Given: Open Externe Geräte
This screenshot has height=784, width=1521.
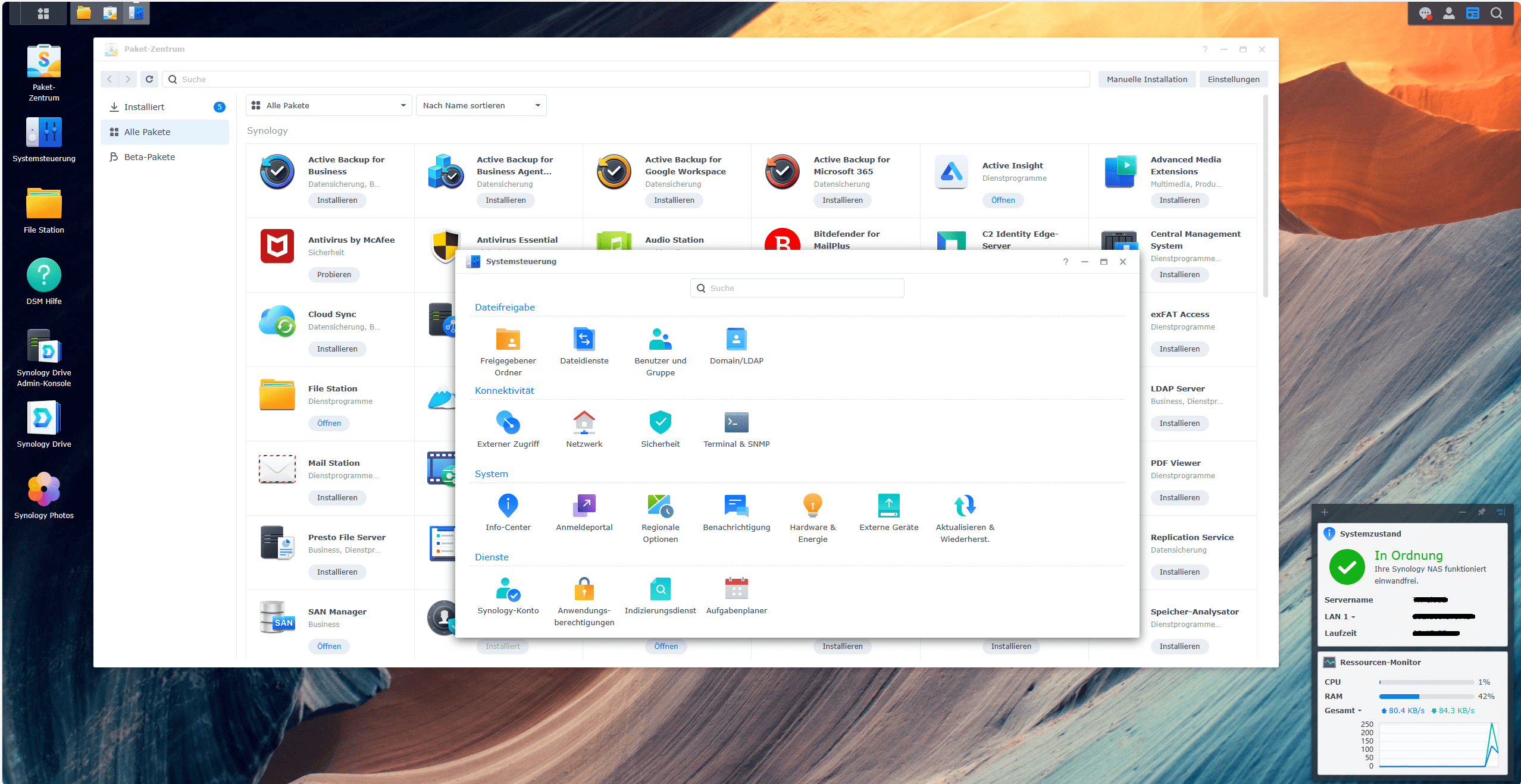Looking at the screenshot, I should tap(888, 512).
